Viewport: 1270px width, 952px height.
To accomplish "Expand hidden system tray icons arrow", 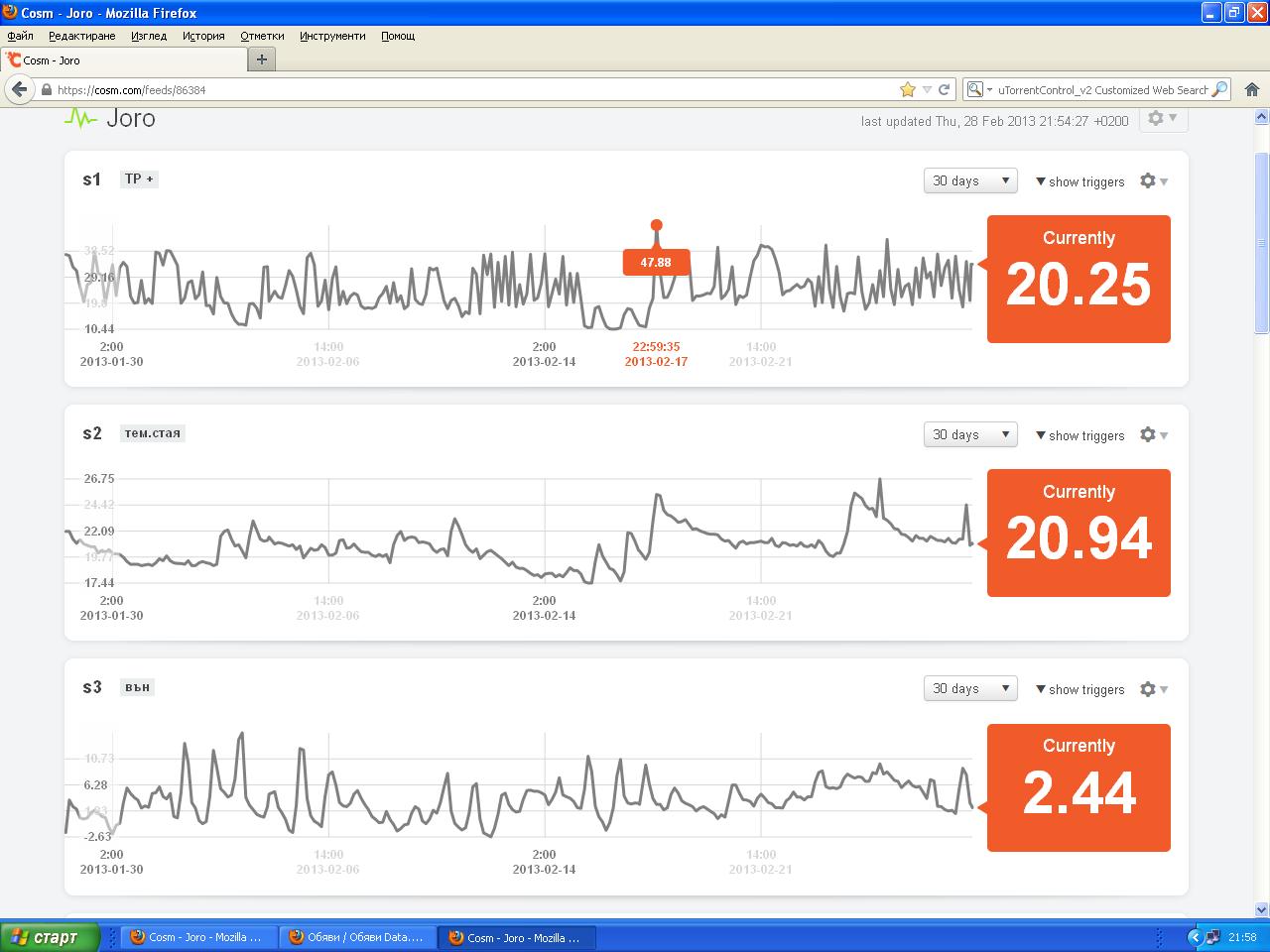I will point(1195,937).
